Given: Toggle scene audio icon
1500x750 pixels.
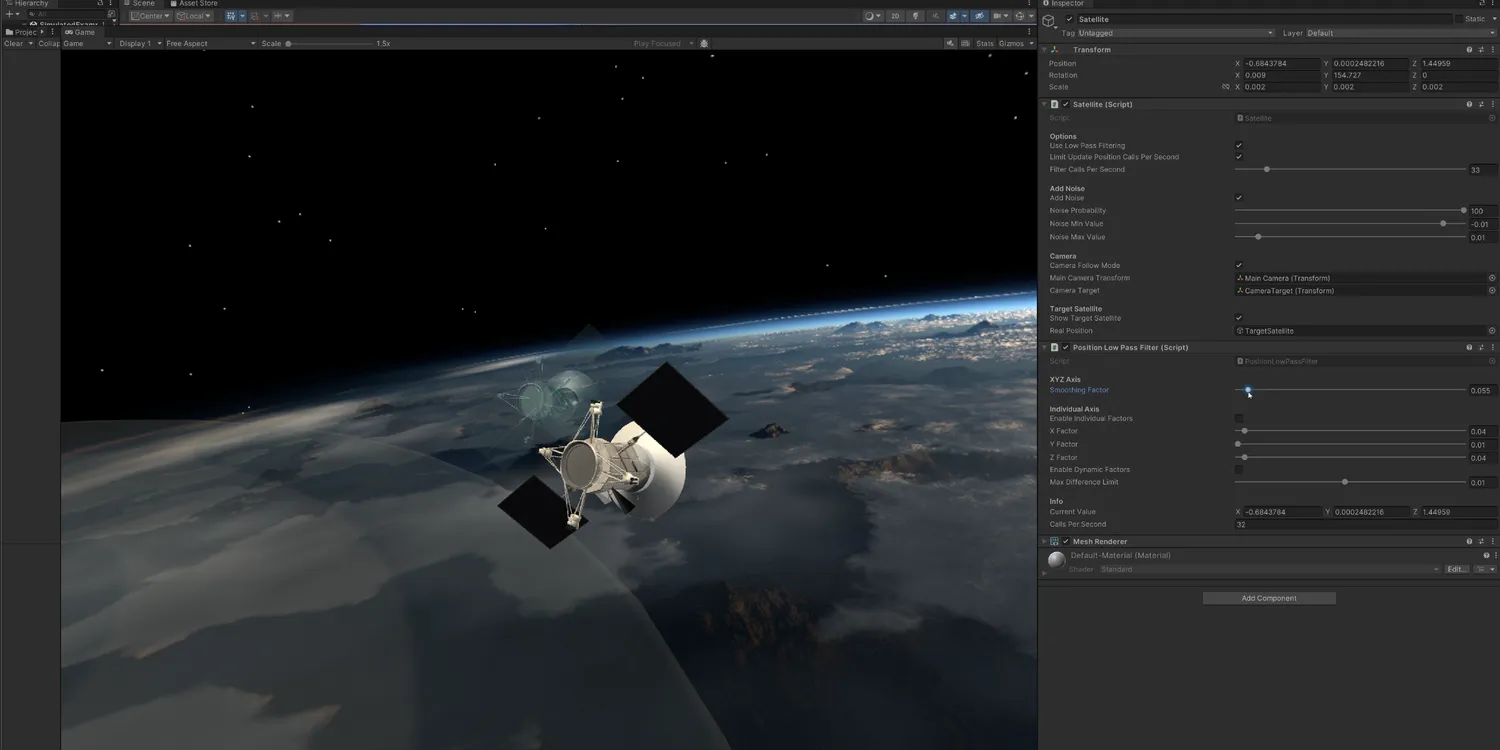Looking at the screenshot, I should click(x=935, y=16).
